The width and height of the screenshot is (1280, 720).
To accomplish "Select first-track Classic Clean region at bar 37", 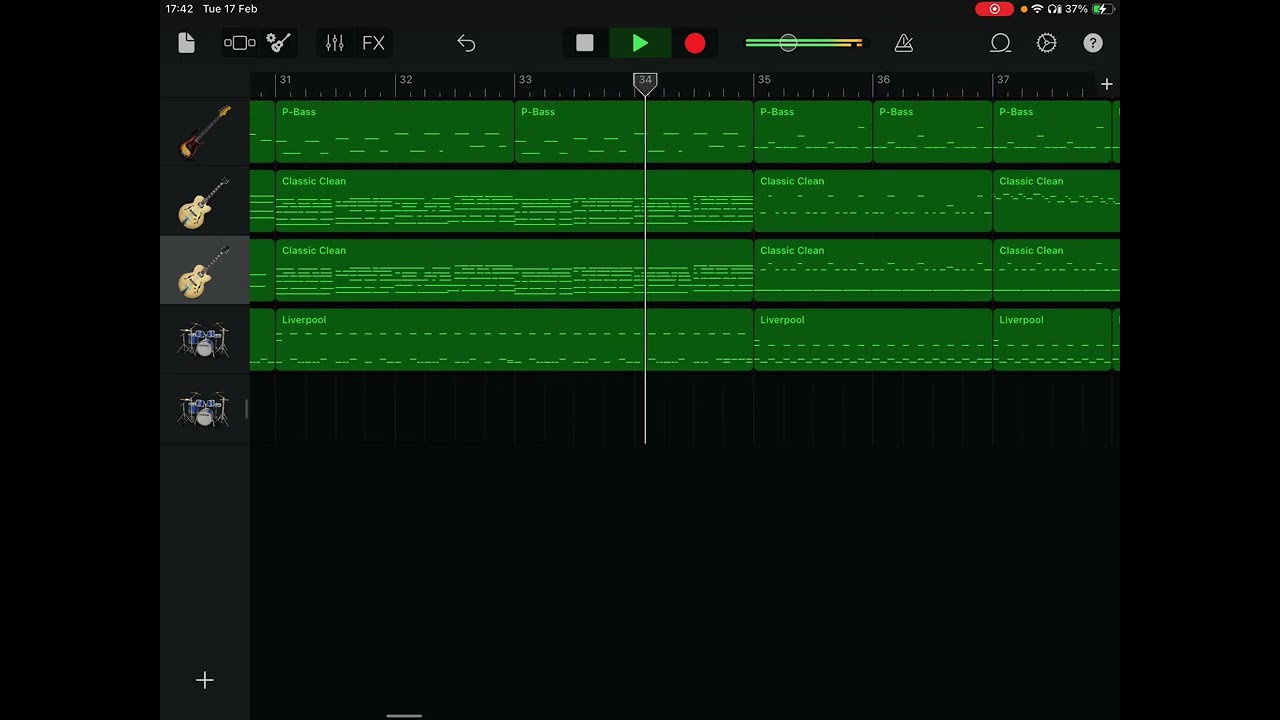I will (x=1056, y=201).
